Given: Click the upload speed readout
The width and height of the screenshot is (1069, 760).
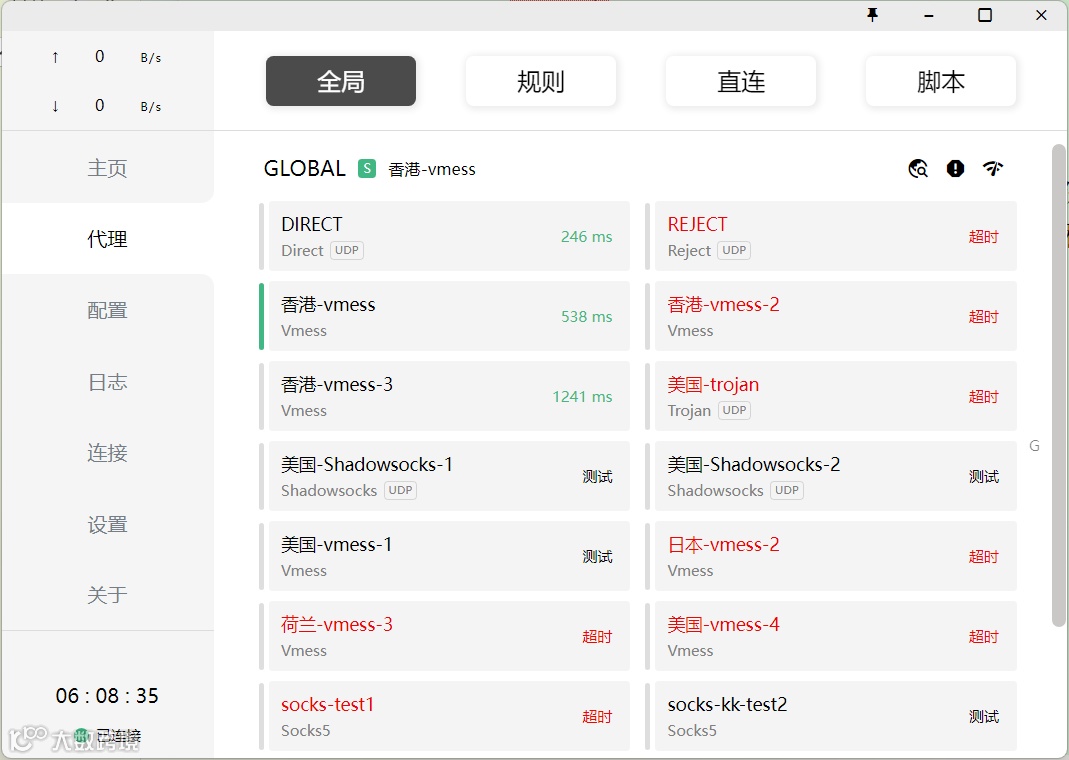Looking at the screenshot, I should point(107,57).
